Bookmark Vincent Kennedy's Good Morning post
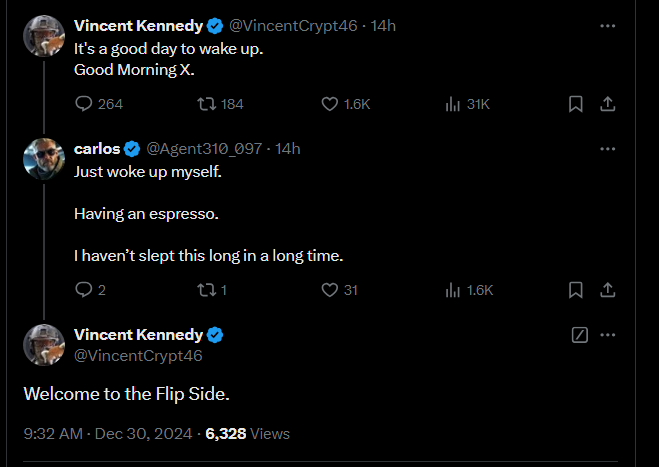Screen dimensions: 659x467 point(576,104)
